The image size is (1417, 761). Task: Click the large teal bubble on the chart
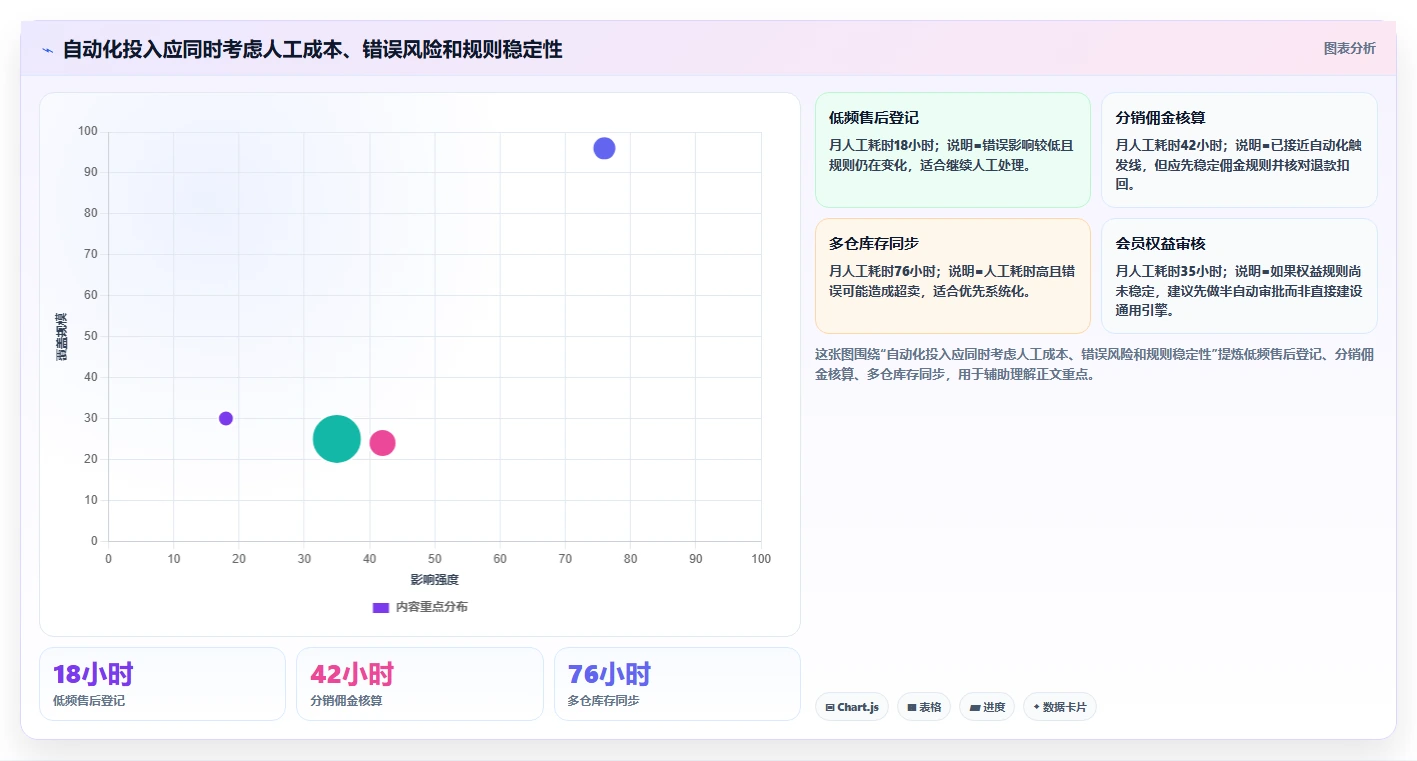[x=337, y=439]
